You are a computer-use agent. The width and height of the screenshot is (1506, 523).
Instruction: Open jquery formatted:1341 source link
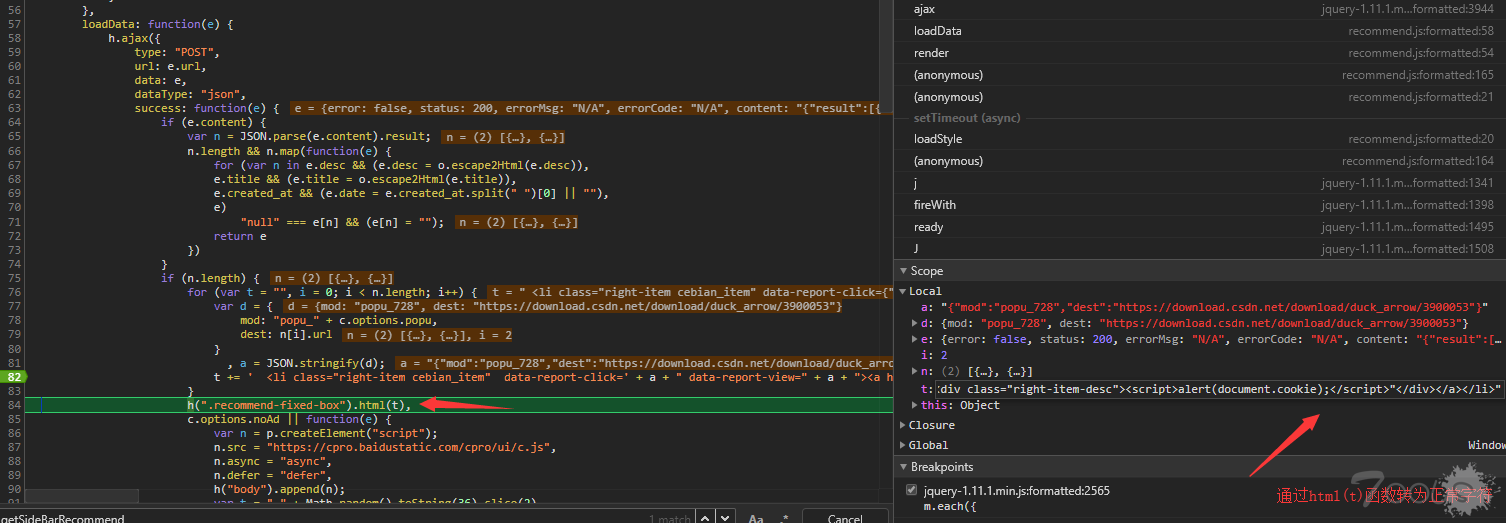click(1408, 183)
